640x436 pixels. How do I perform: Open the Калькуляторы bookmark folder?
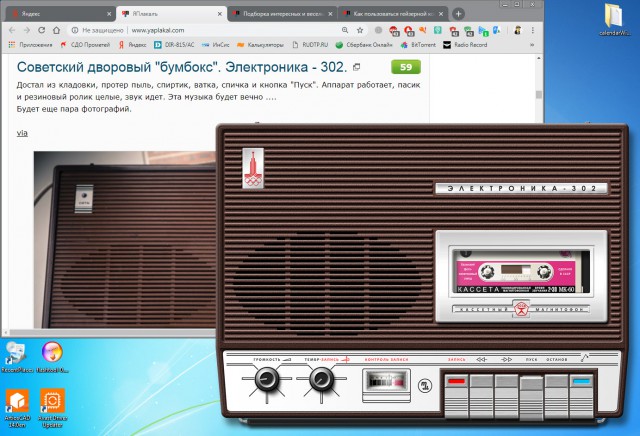pyautogui.click(x=260, y=45)
